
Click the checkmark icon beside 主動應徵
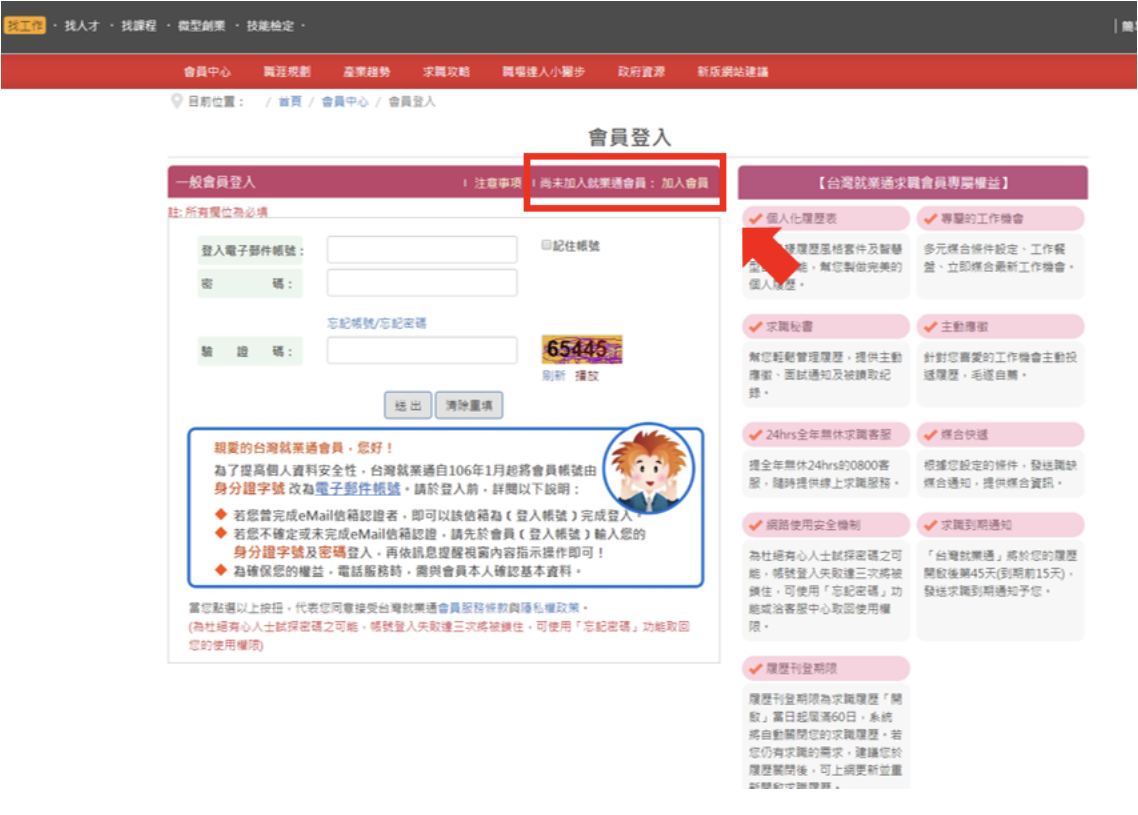click(931, 327)
